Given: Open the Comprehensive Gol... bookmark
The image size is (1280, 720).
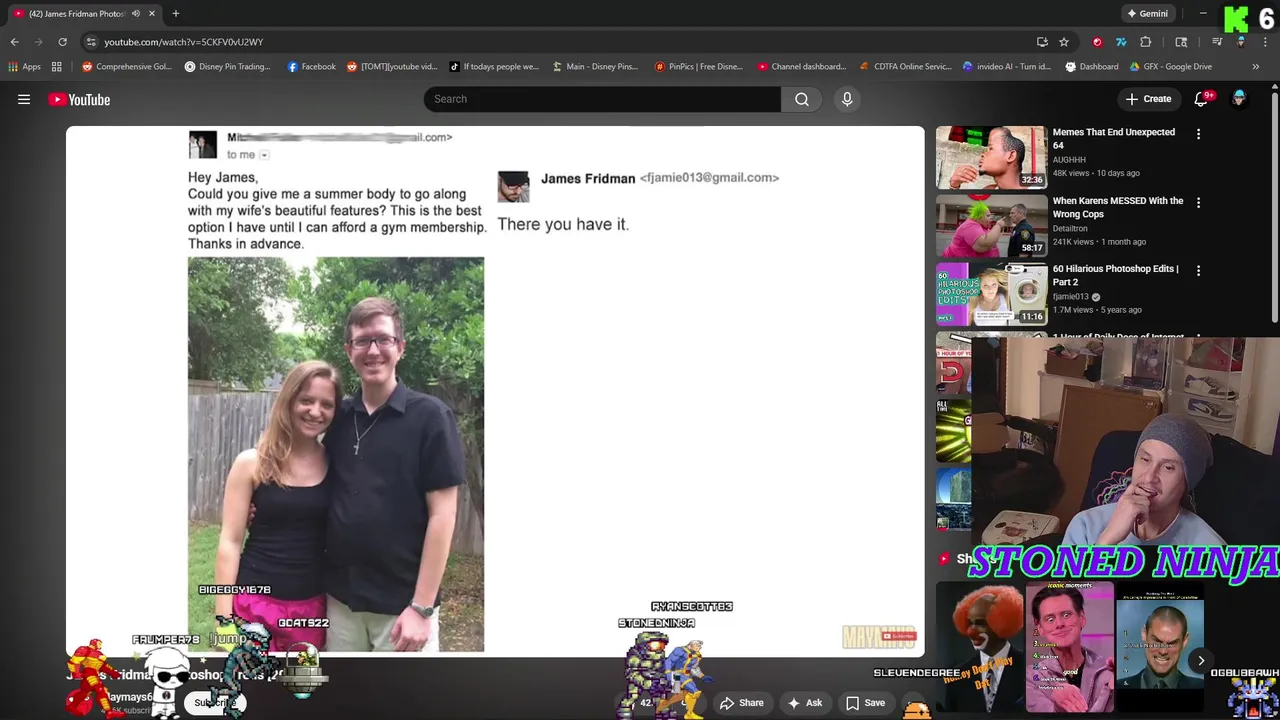Looking at the screenshot, I should (127, 67).
